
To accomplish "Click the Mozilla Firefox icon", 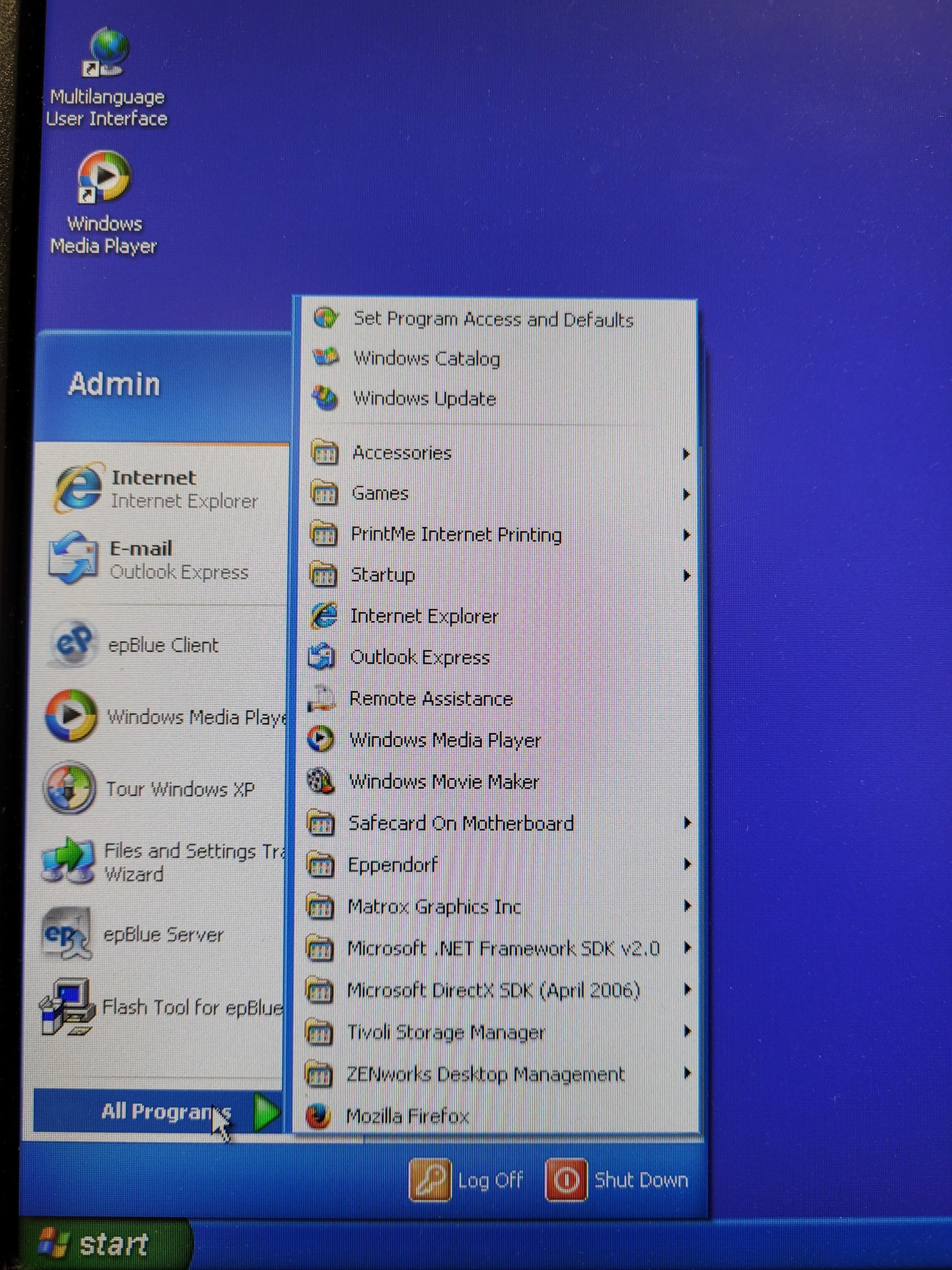I will point(317,1116).
